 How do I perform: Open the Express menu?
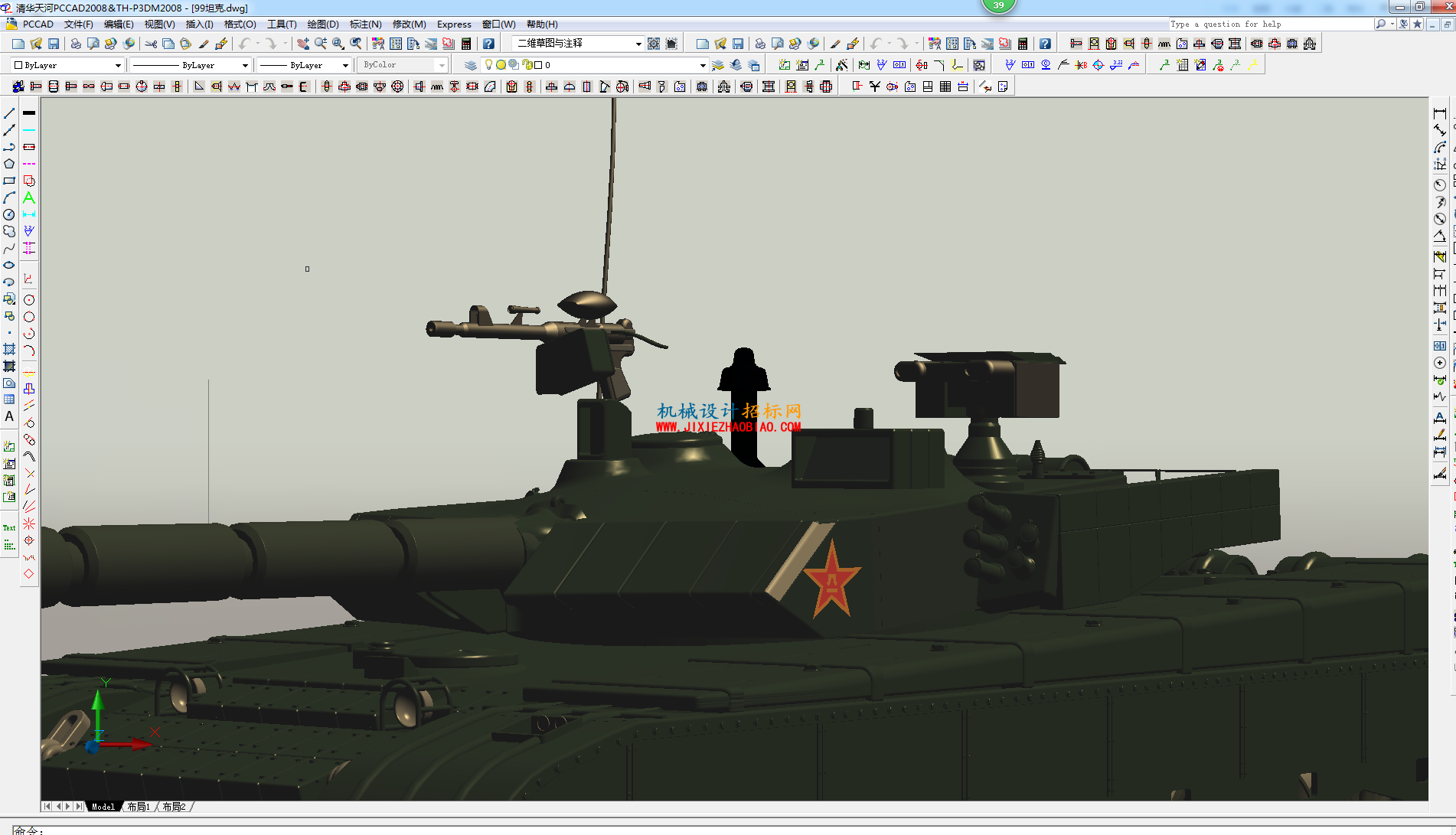[x=454, y=24]
